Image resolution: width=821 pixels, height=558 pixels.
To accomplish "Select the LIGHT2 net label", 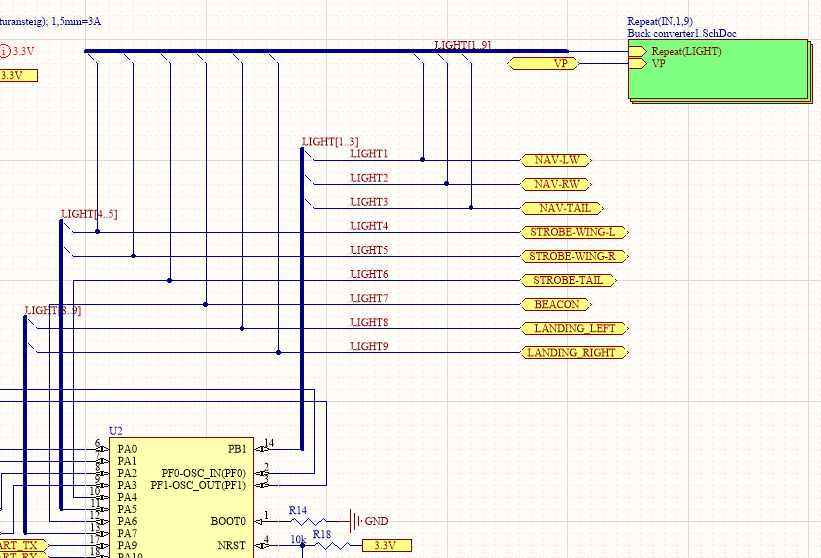I will pyautogui.click(x=369, y=178).
